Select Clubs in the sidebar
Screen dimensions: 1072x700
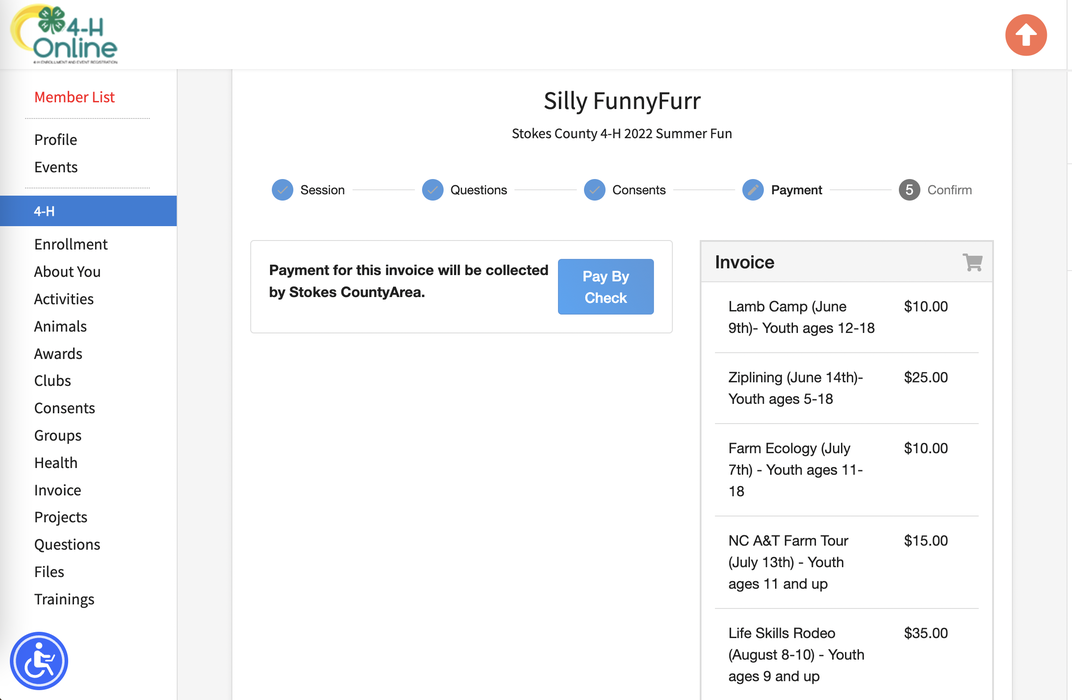pyautogui.click(x=52, y=380)
